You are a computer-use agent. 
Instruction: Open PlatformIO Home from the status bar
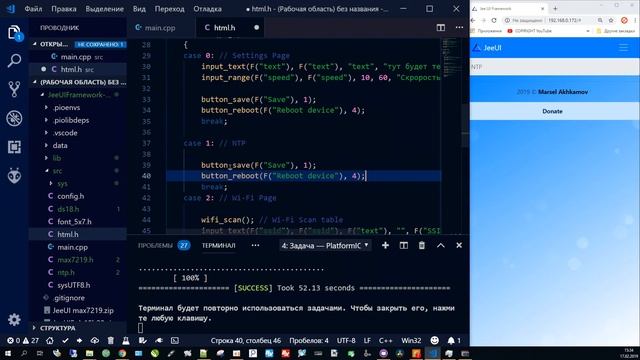(50, 340)
